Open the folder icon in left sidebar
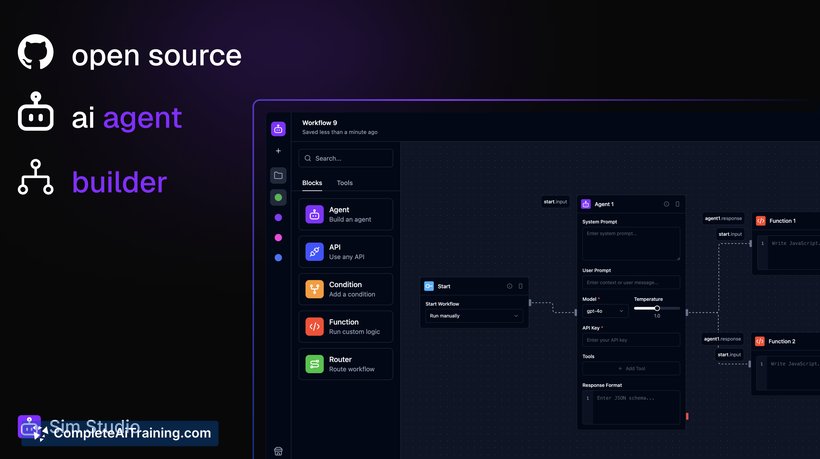 click(x=278, y=176)
